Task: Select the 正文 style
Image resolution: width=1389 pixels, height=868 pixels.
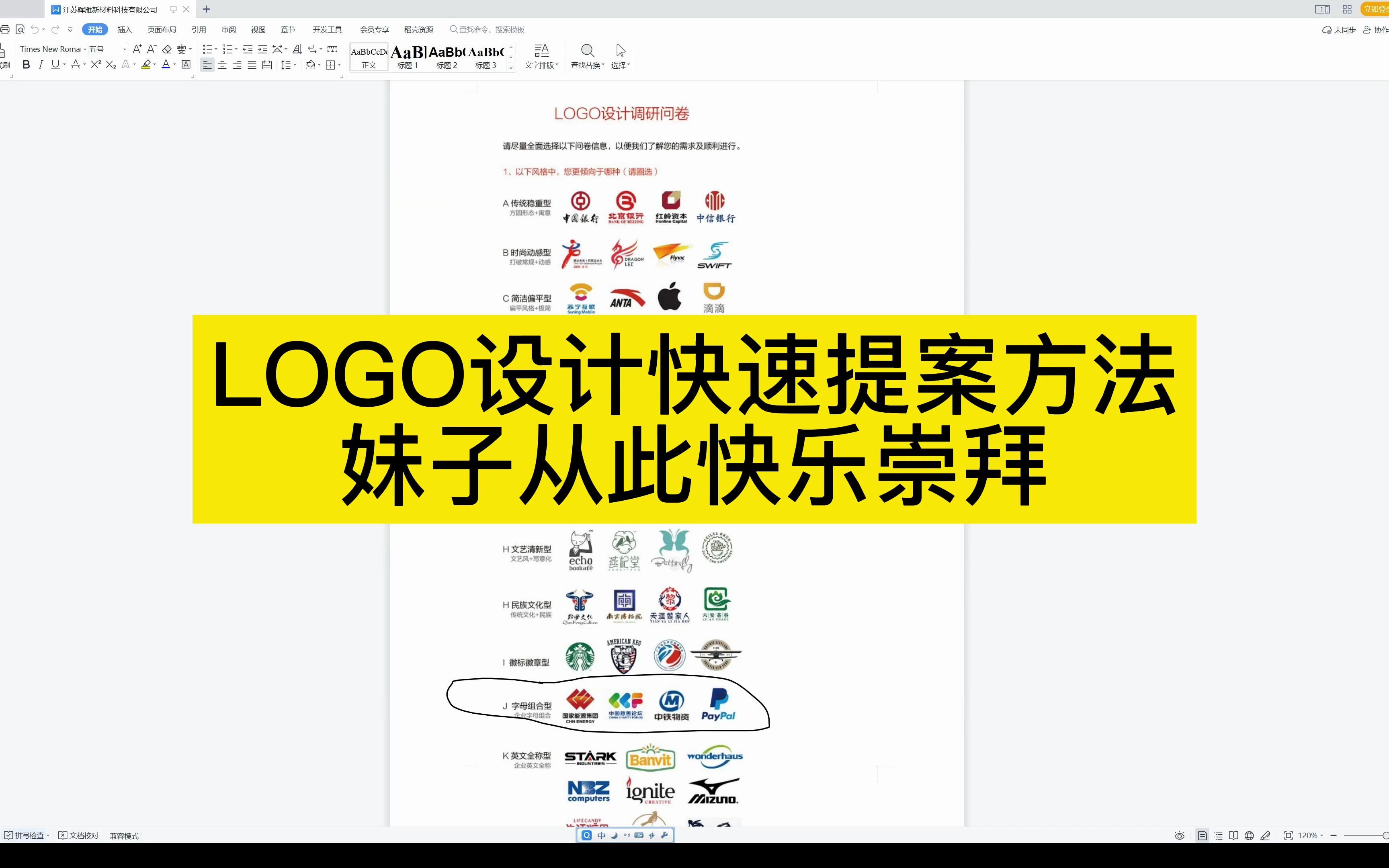Action: [x=369, y=57]
